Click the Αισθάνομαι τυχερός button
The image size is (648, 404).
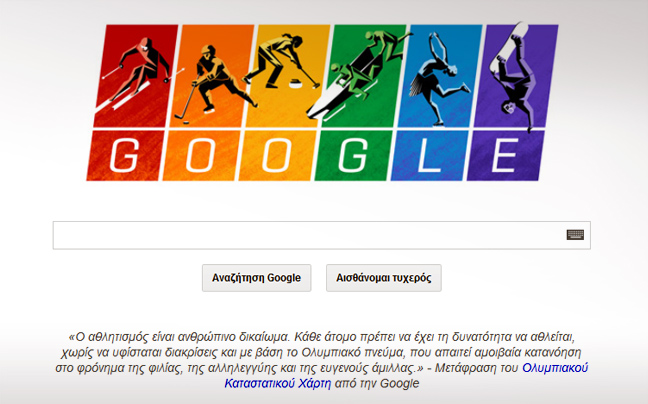384,278
